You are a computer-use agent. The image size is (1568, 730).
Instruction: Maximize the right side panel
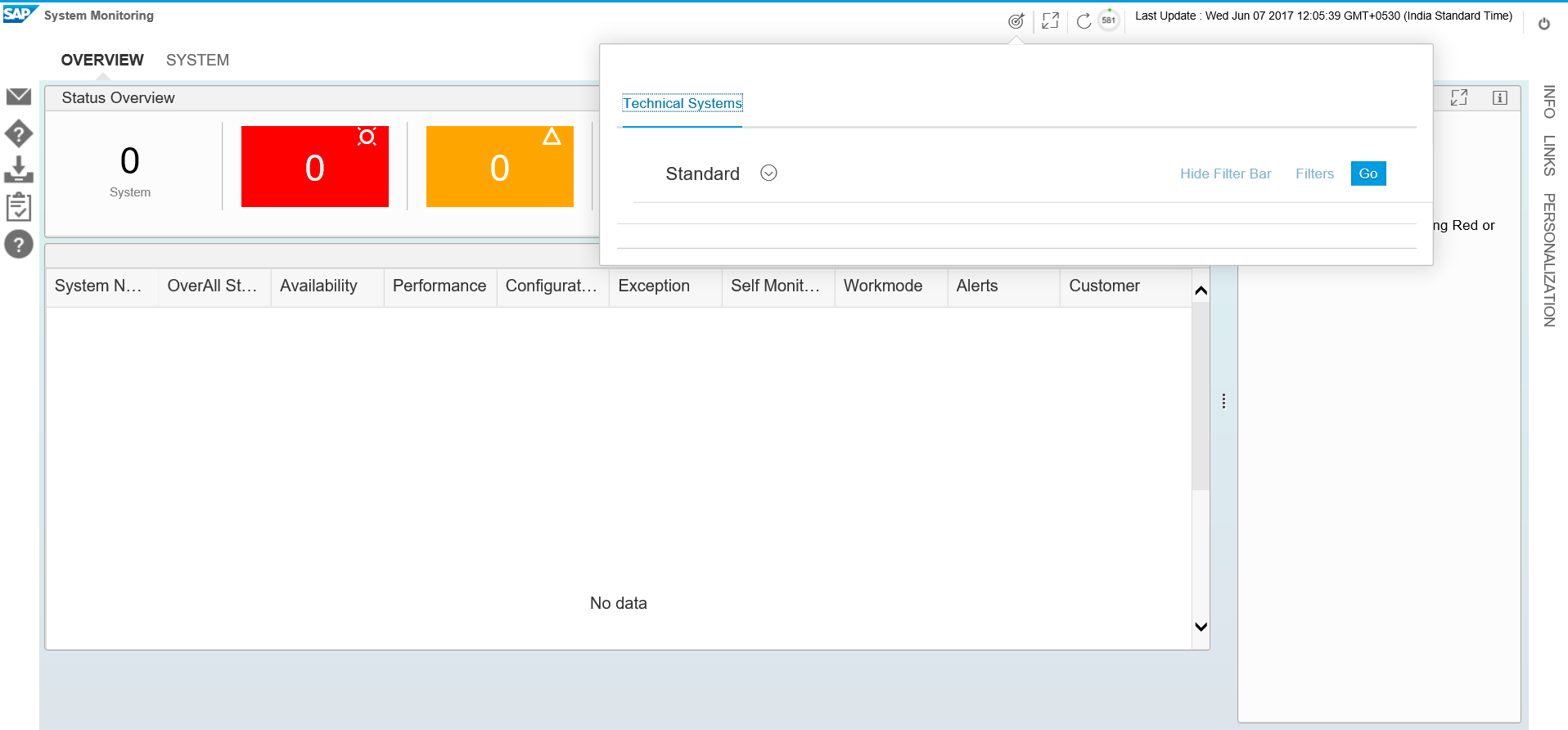click(x=1459, y=97)
